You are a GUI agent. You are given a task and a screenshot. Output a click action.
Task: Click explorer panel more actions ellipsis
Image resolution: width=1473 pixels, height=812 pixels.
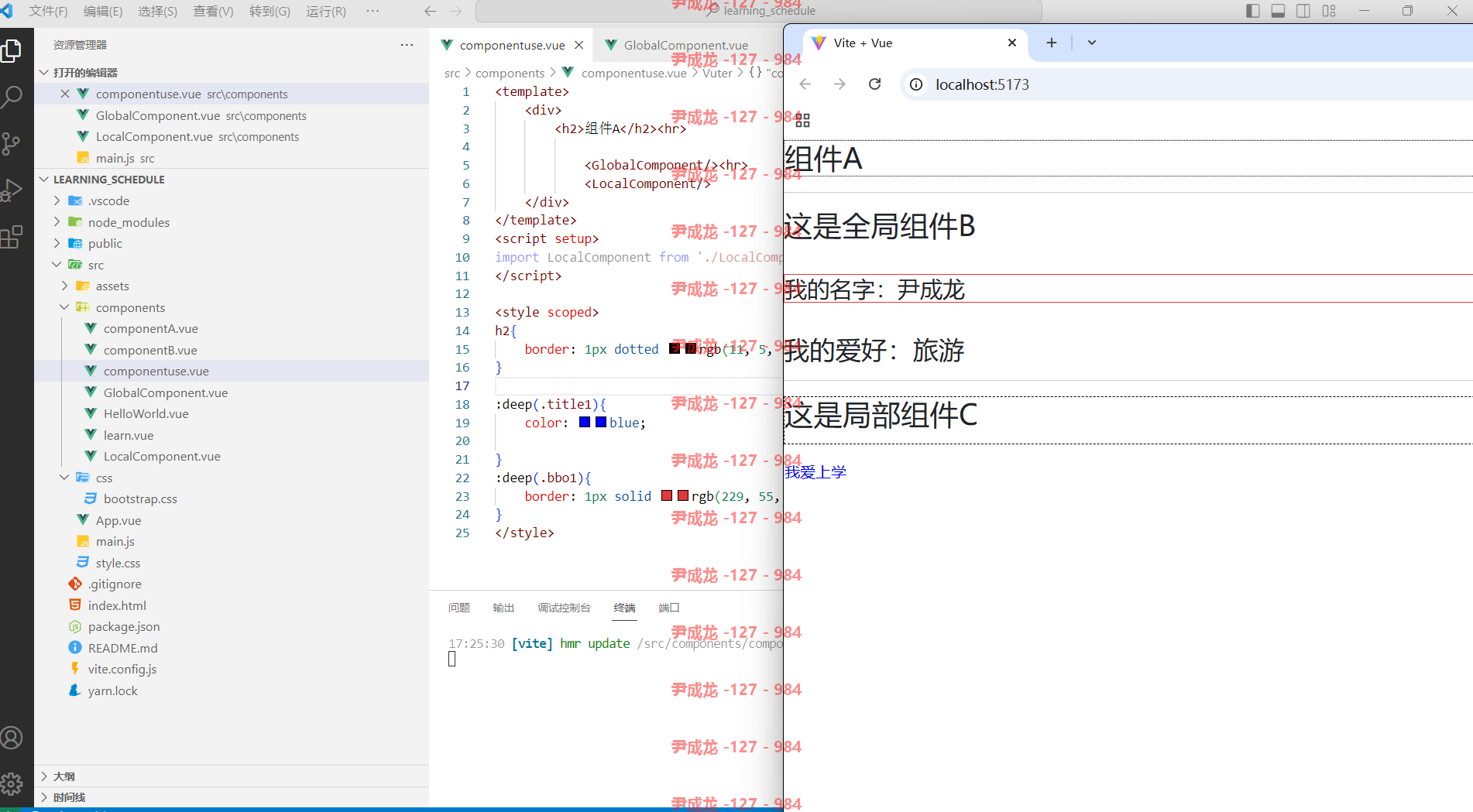[x=407, y=45]
